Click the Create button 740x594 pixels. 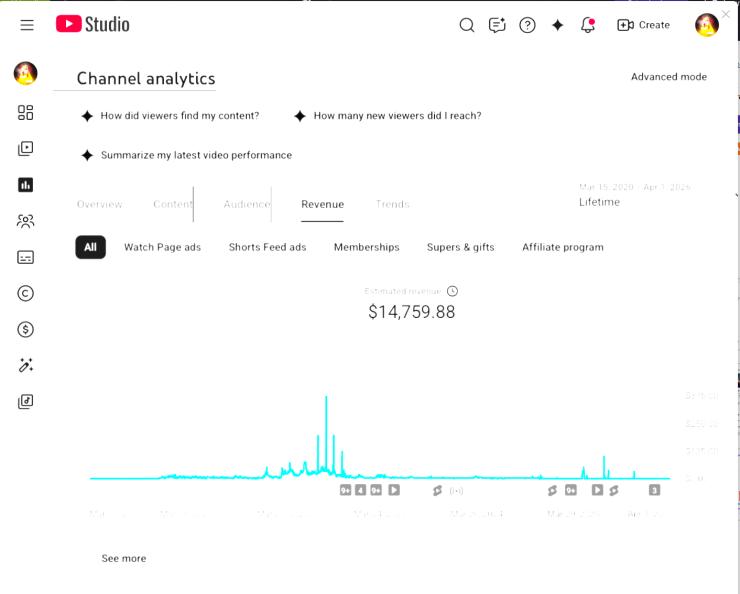(x=643, y=25)
